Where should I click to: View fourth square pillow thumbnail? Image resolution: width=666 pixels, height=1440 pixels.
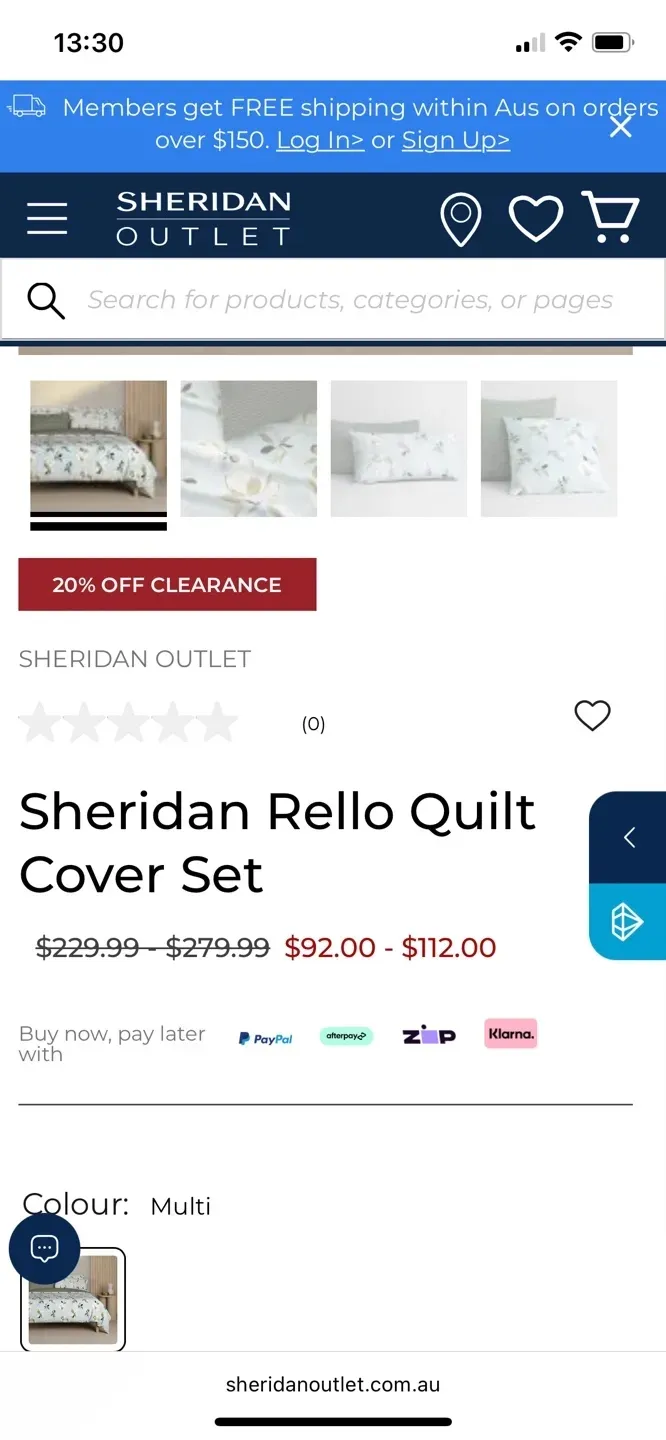click(x=549, y=448)
